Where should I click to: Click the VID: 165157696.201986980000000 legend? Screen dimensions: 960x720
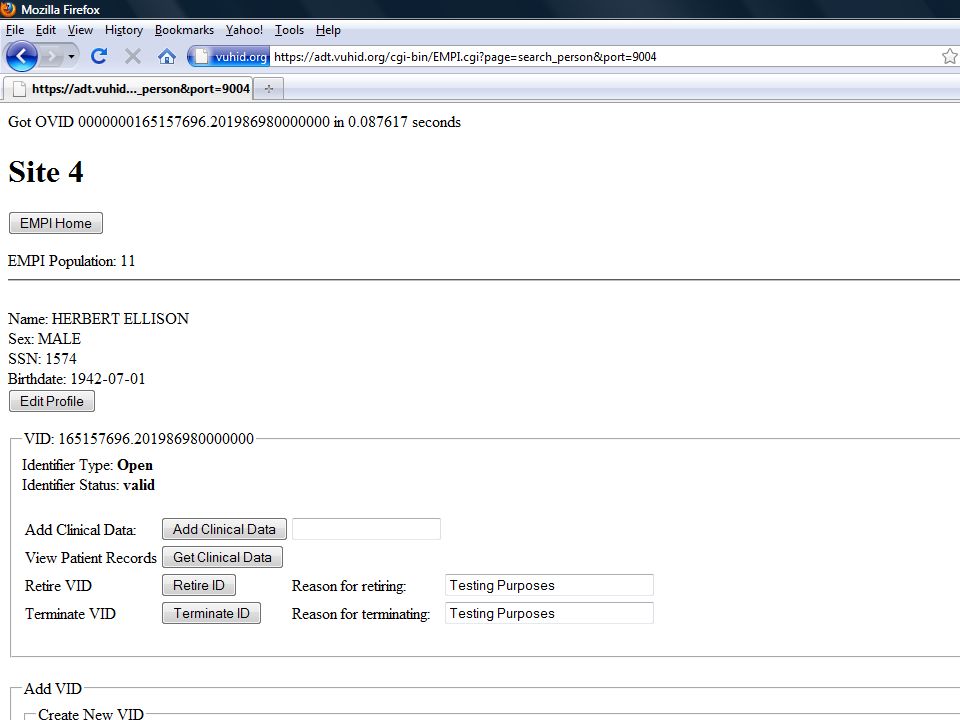coord(139,439)
